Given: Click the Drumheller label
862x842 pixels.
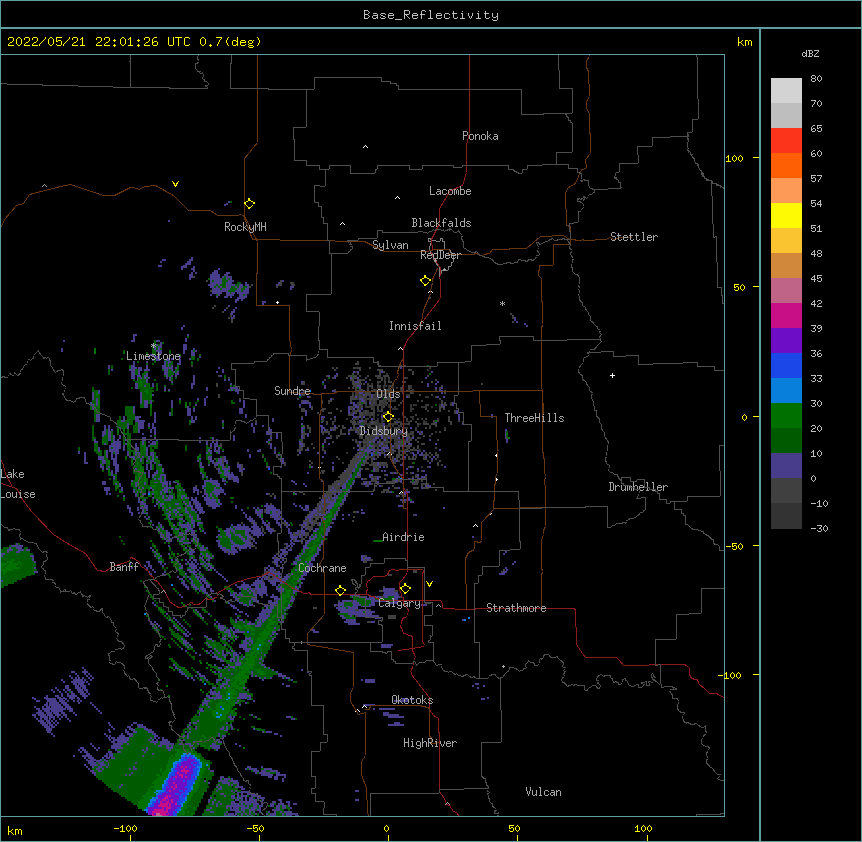Looking at the screenshot, I should (638, 487).
